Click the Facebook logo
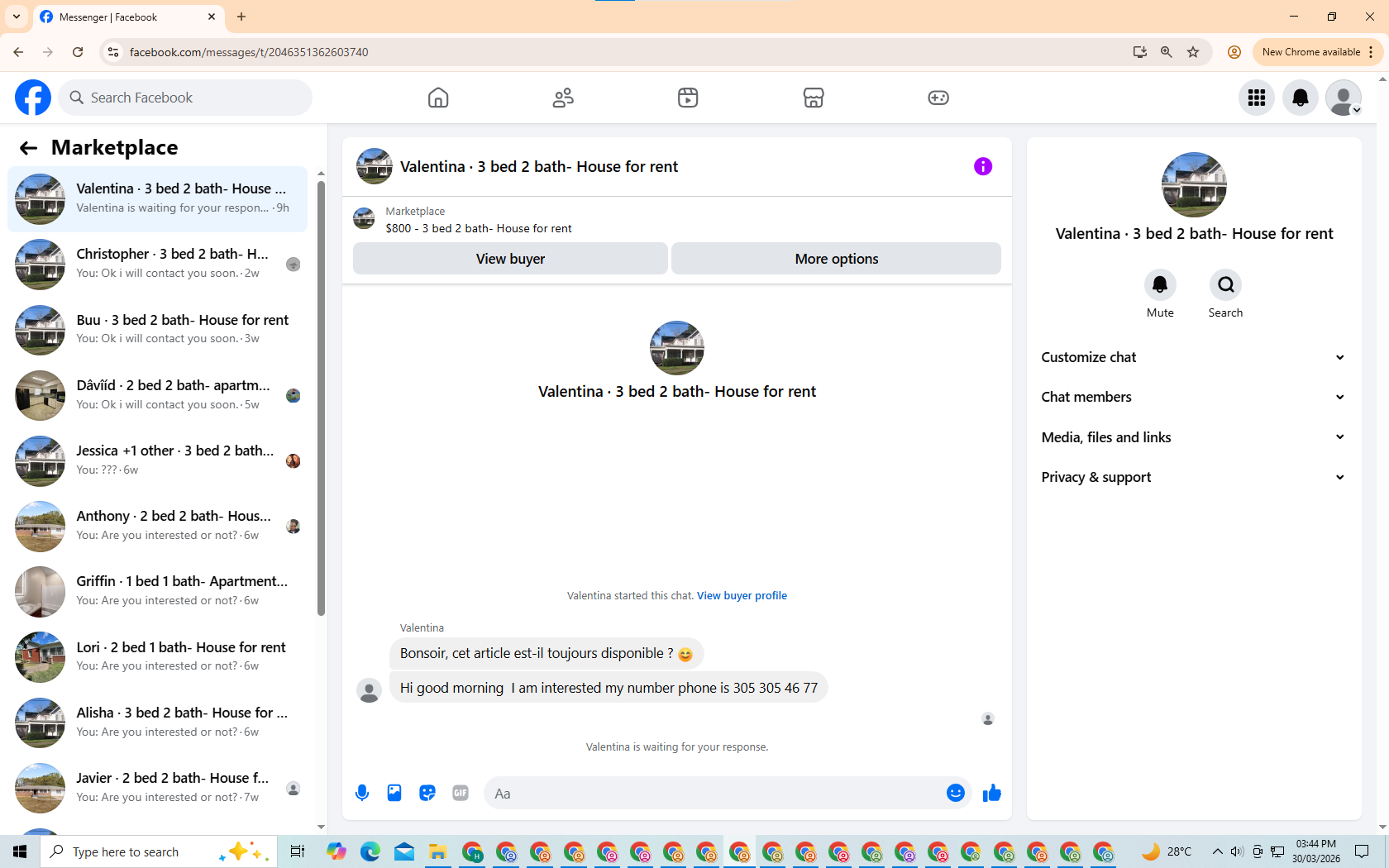1389x868 pixels. [33, 98]
